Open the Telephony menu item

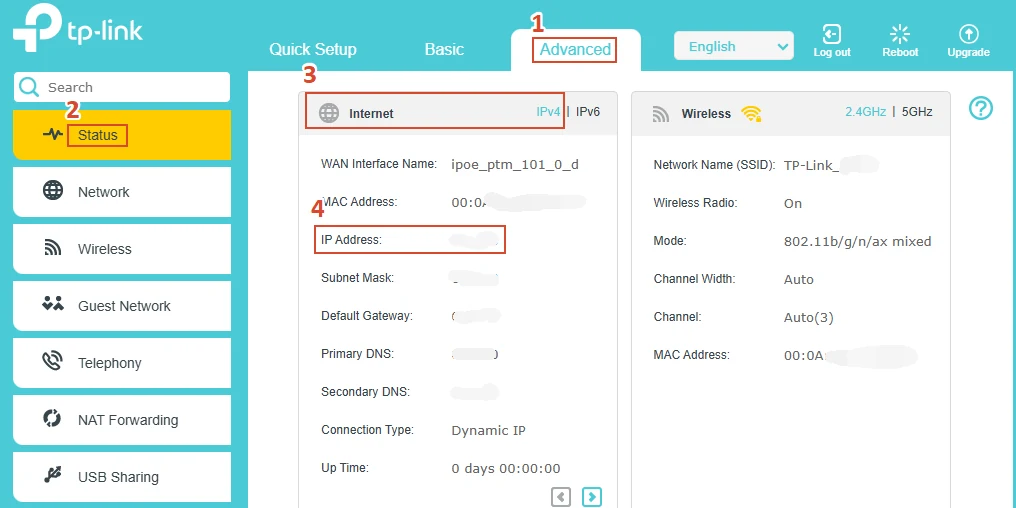pyautogui.click(x=122, y=363)
